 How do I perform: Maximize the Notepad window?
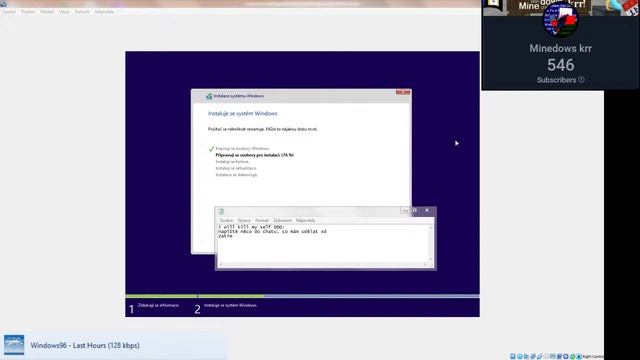click(x=415, y=210)
